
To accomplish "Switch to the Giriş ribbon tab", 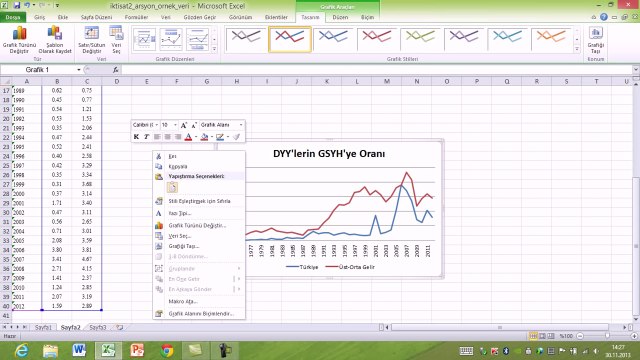I will pyautogui.click(x=40, y=17).
